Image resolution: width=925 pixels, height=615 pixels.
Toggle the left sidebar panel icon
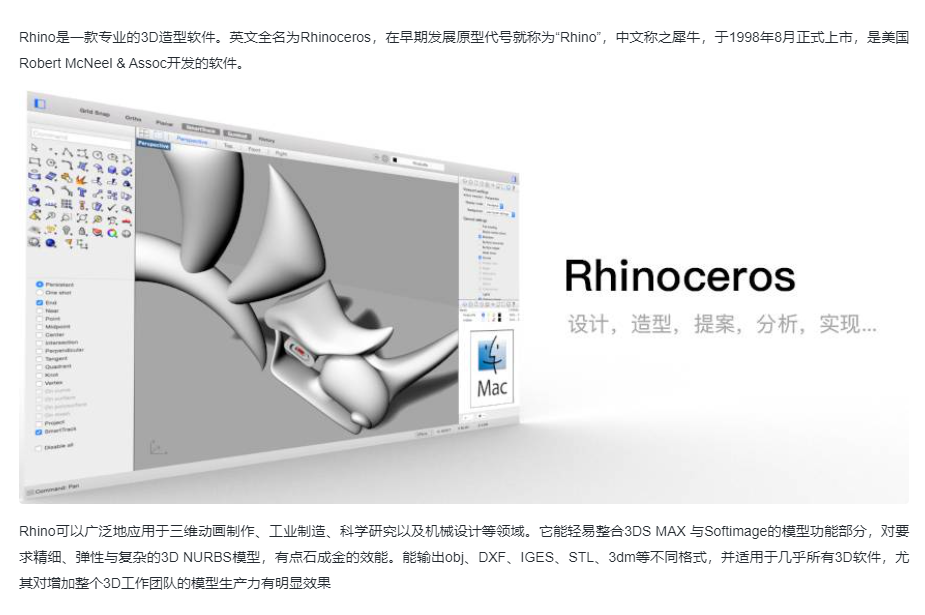pyautogui.click(x=40, y=103)
